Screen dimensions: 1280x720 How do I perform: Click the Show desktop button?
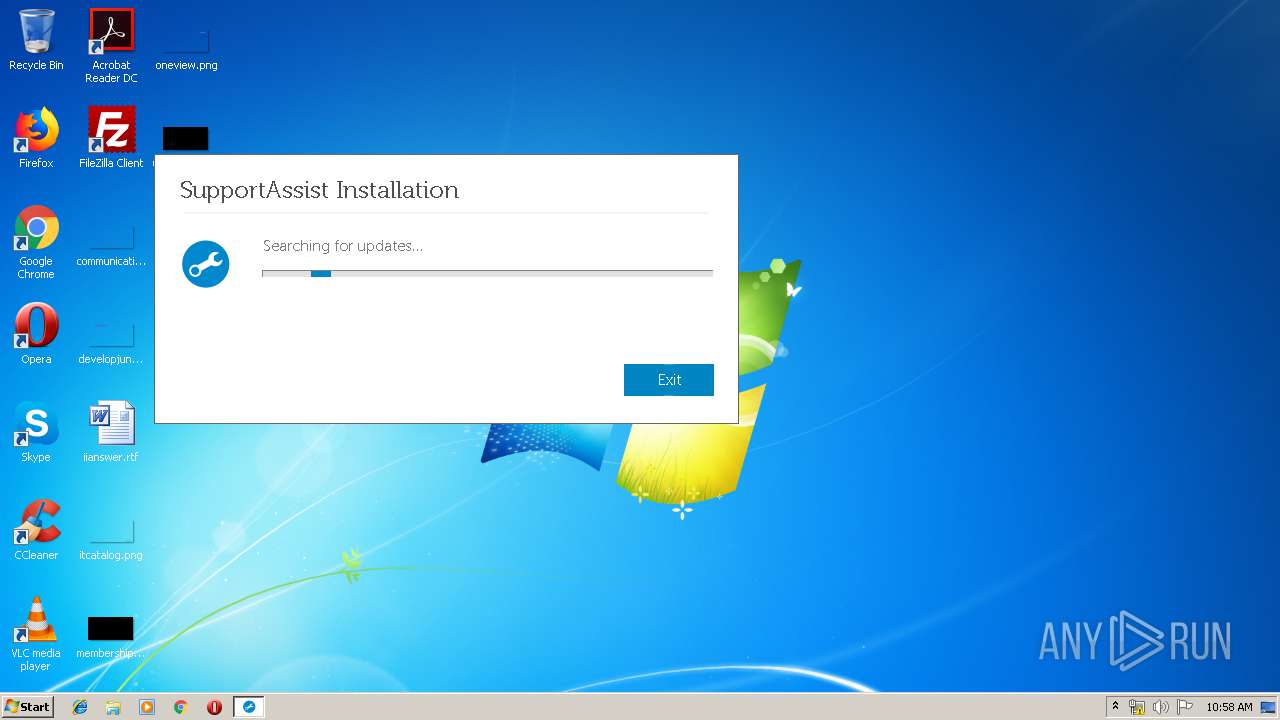(x=1270, y=707)
